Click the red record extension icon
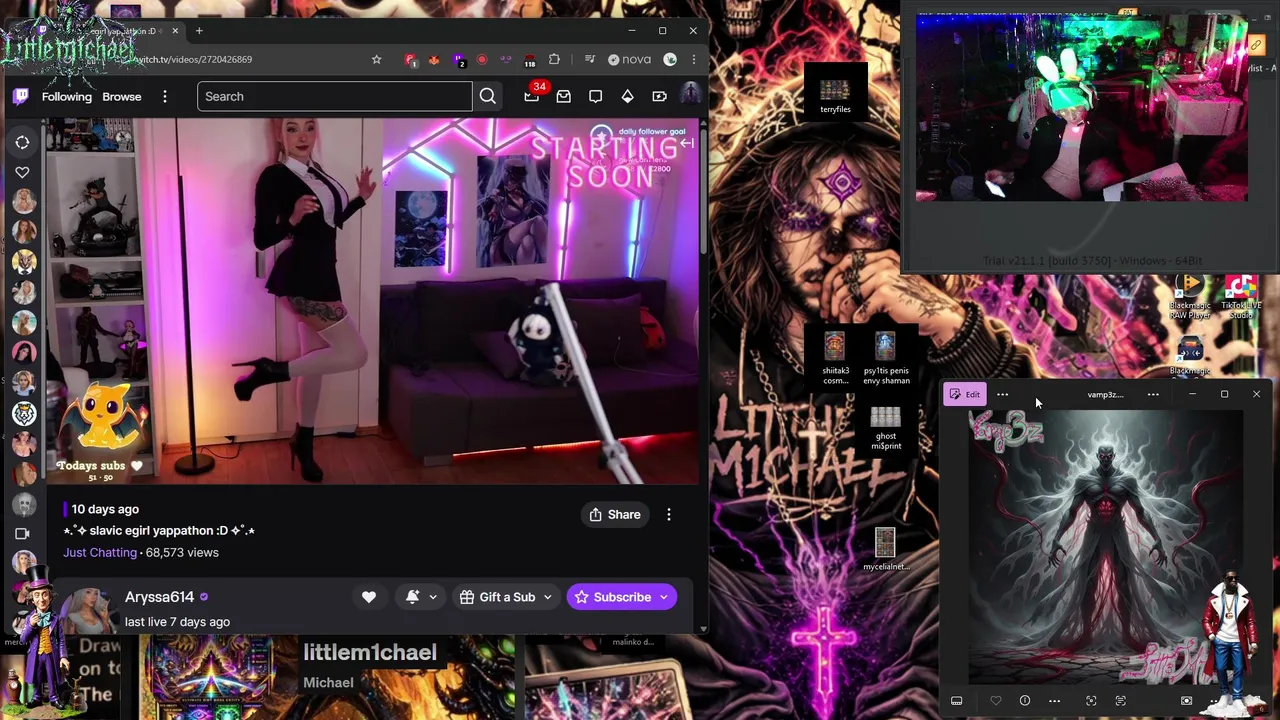1280x720 pixels. 482,60
